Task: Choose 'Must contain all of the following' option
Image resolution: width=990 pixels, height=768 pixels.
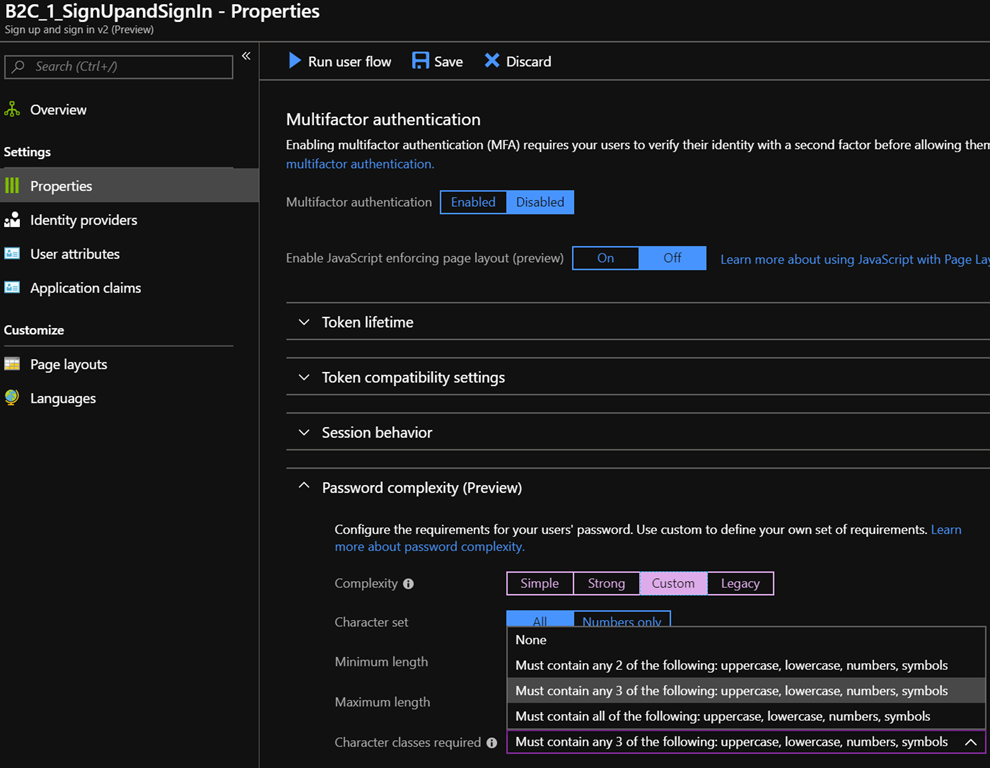Action: tap(722, 716)
